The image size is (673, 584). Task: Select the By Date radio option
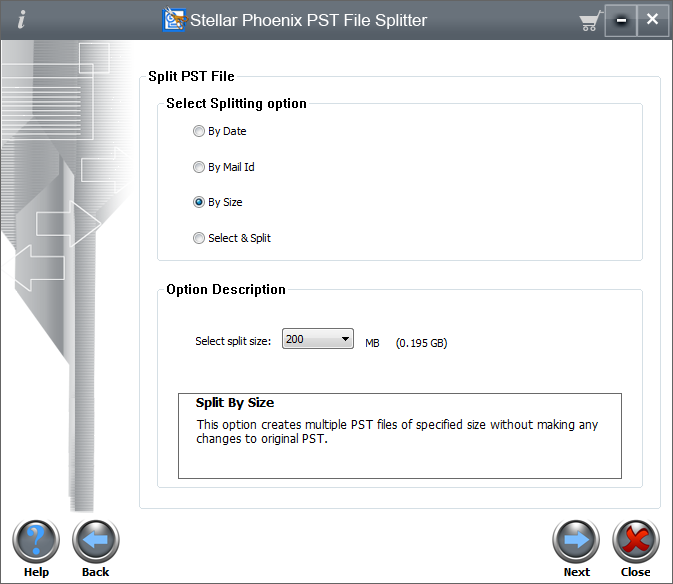coord(220,131)
